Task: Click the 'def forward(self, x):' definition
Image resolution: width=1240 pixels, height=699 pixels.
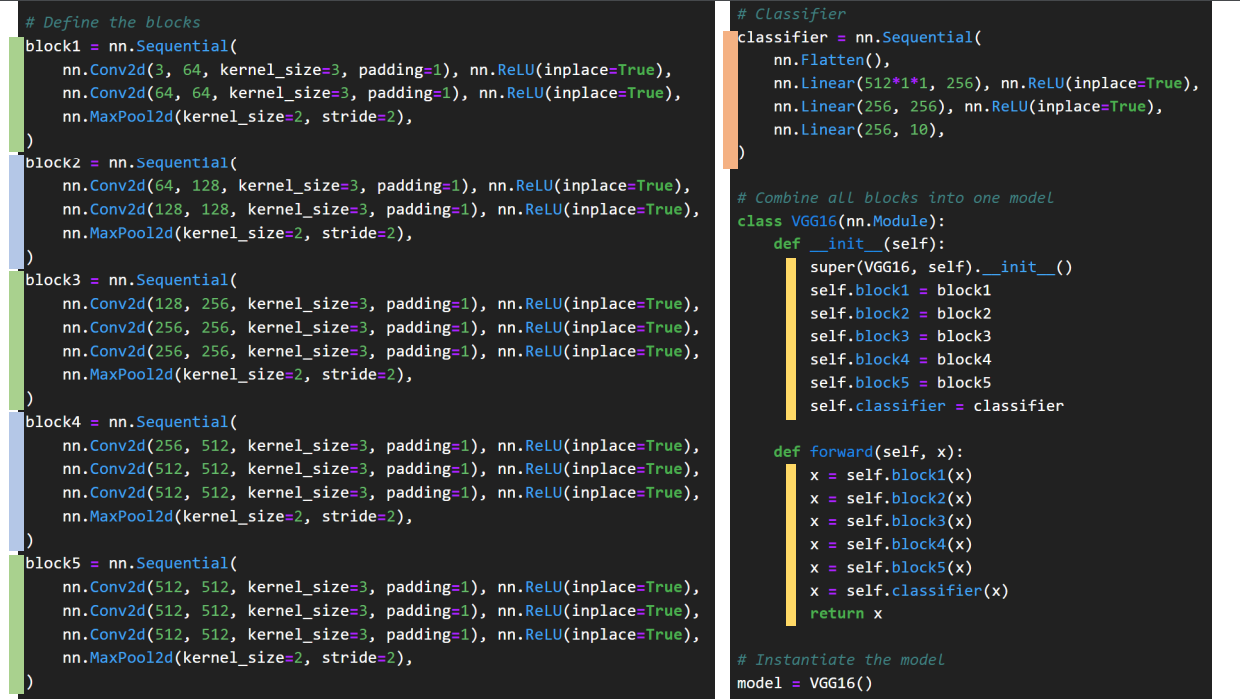Action: coord(868,452)
